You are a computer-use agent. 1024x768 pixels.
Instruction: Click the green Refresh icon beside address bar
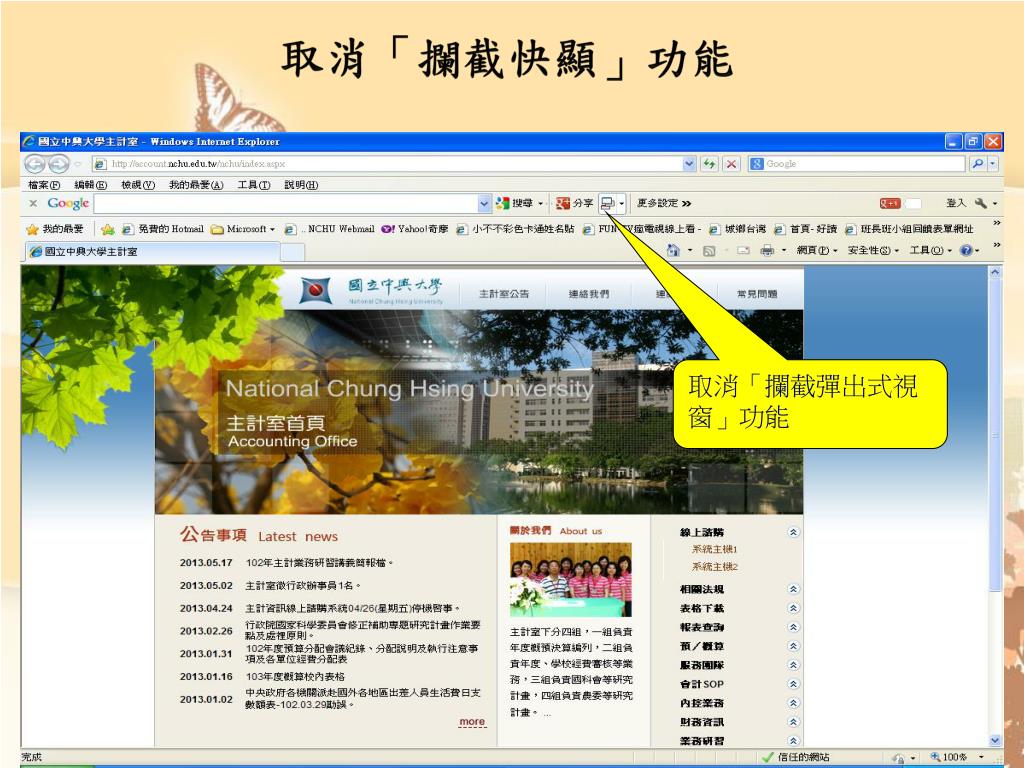pyautogui.click(x=709, y=164)
